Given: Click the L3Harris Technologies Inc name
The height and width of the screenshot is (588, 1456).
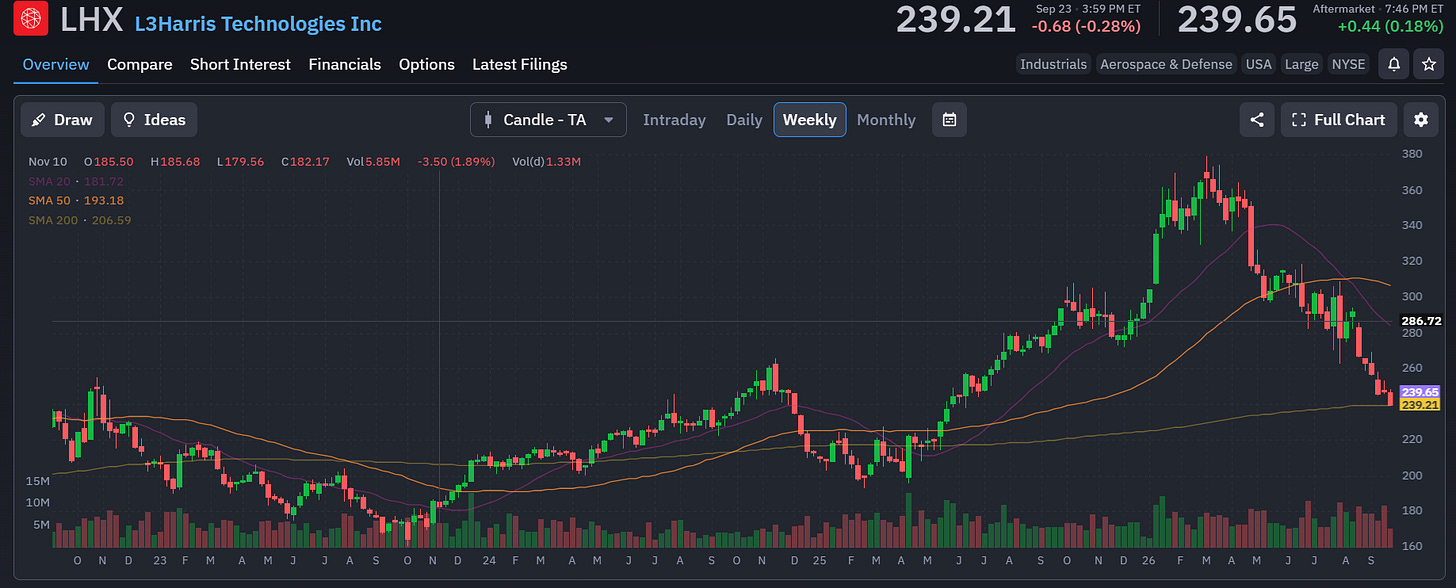Looking at the screenshot, I should tap(258, 24).
